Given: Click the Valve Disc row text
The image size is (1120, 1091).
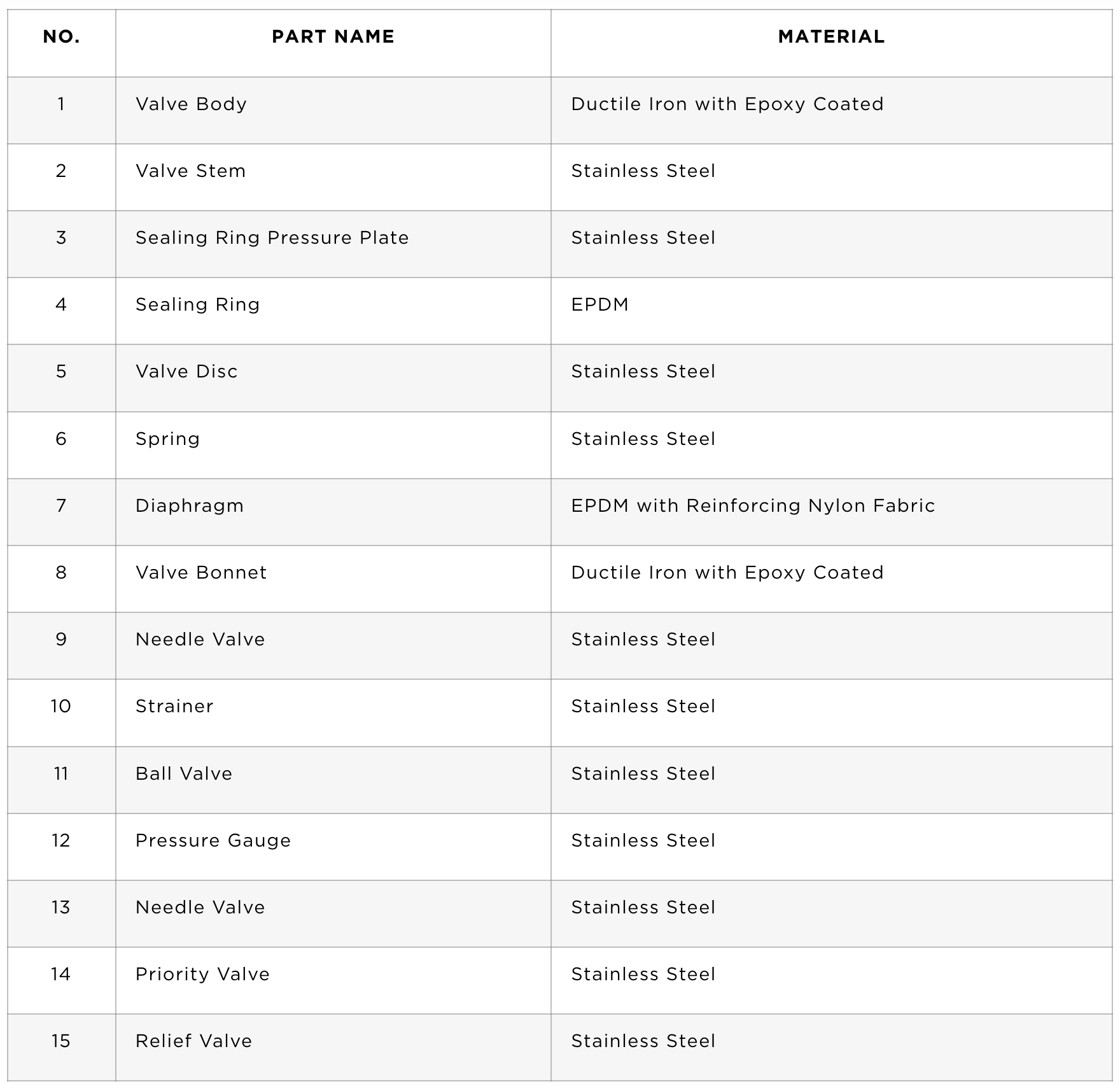Looking at the screenshot, I should click(186, 372).
